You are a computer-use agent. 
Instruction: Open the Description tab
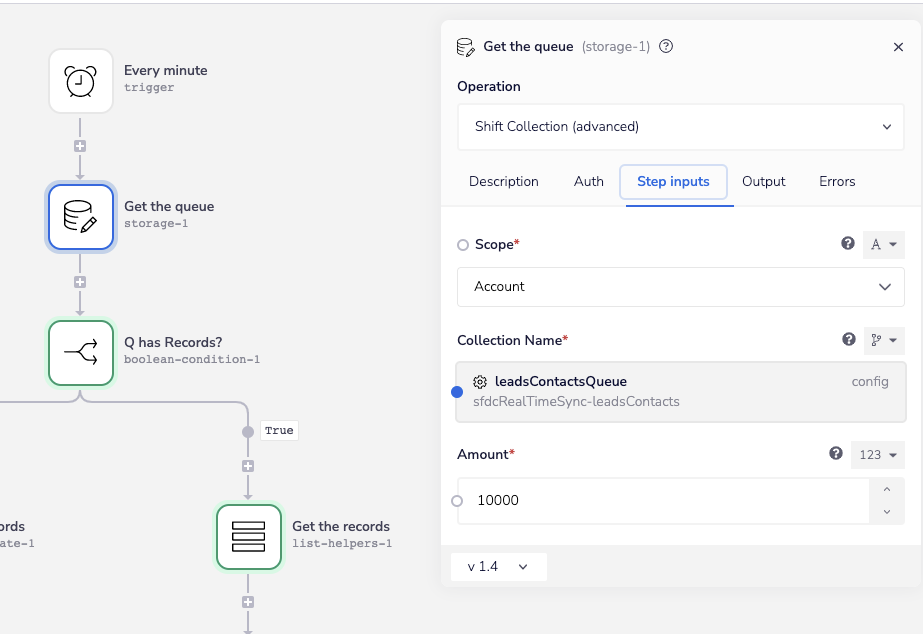(x=504, y=182)
